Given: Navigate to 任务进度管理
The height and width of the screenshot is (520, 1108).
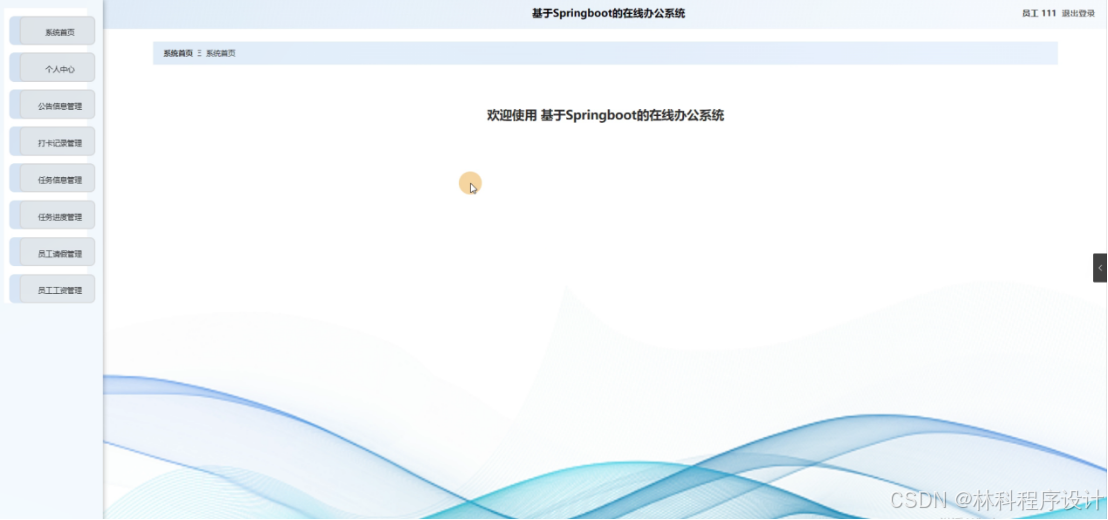Looking at the screenshot, I should [x=52, y=215].
